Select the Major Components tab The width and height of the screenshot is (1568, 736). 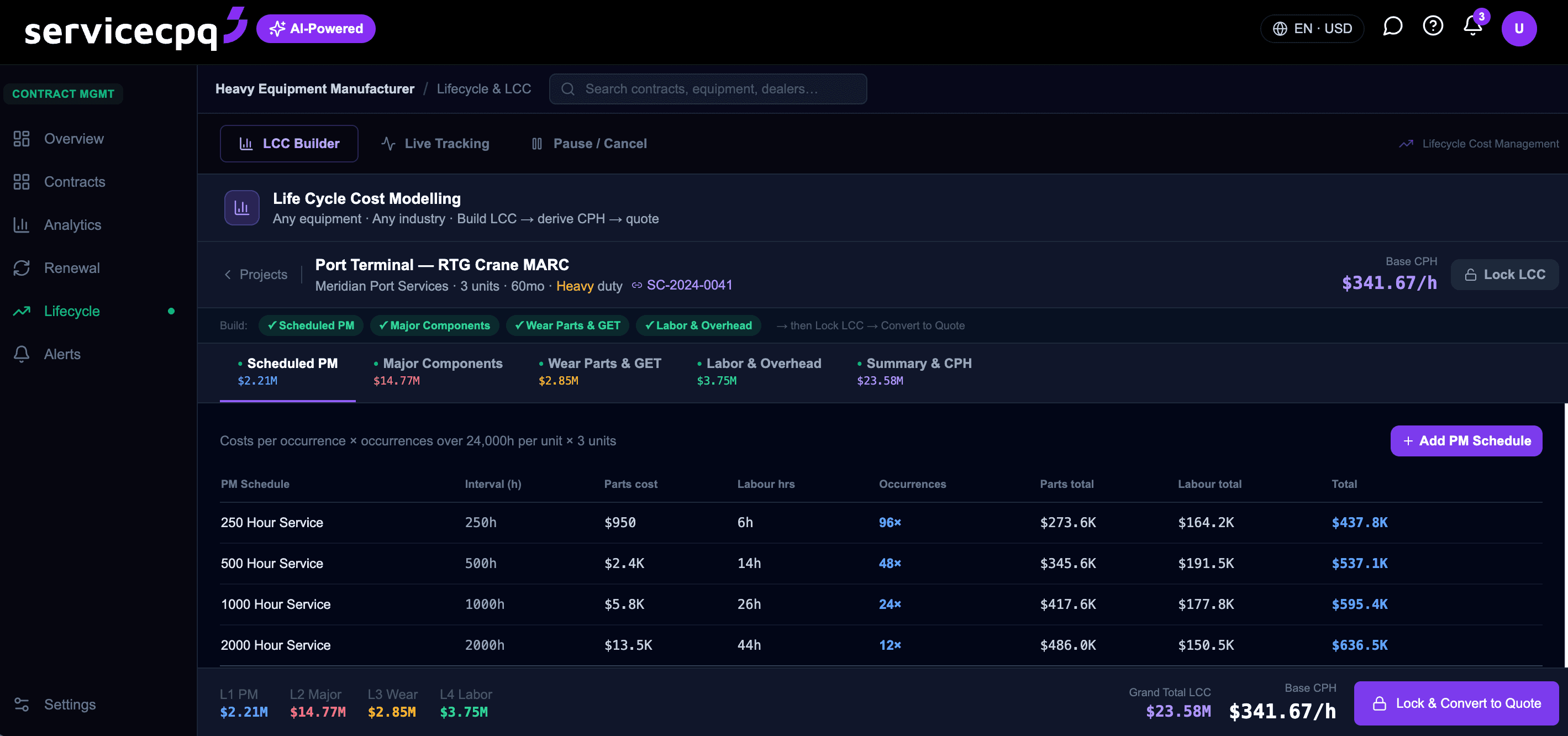coord(438,371)
